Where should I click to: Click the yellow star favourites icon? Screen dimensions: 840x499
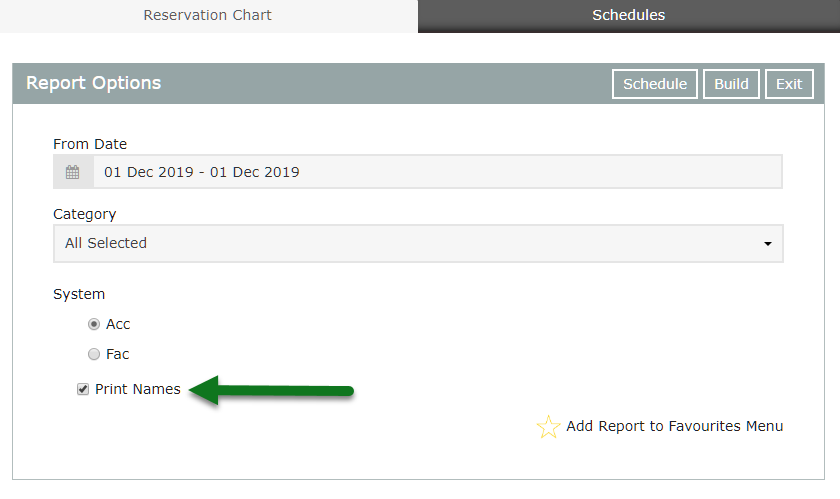[x=548, y=427]
